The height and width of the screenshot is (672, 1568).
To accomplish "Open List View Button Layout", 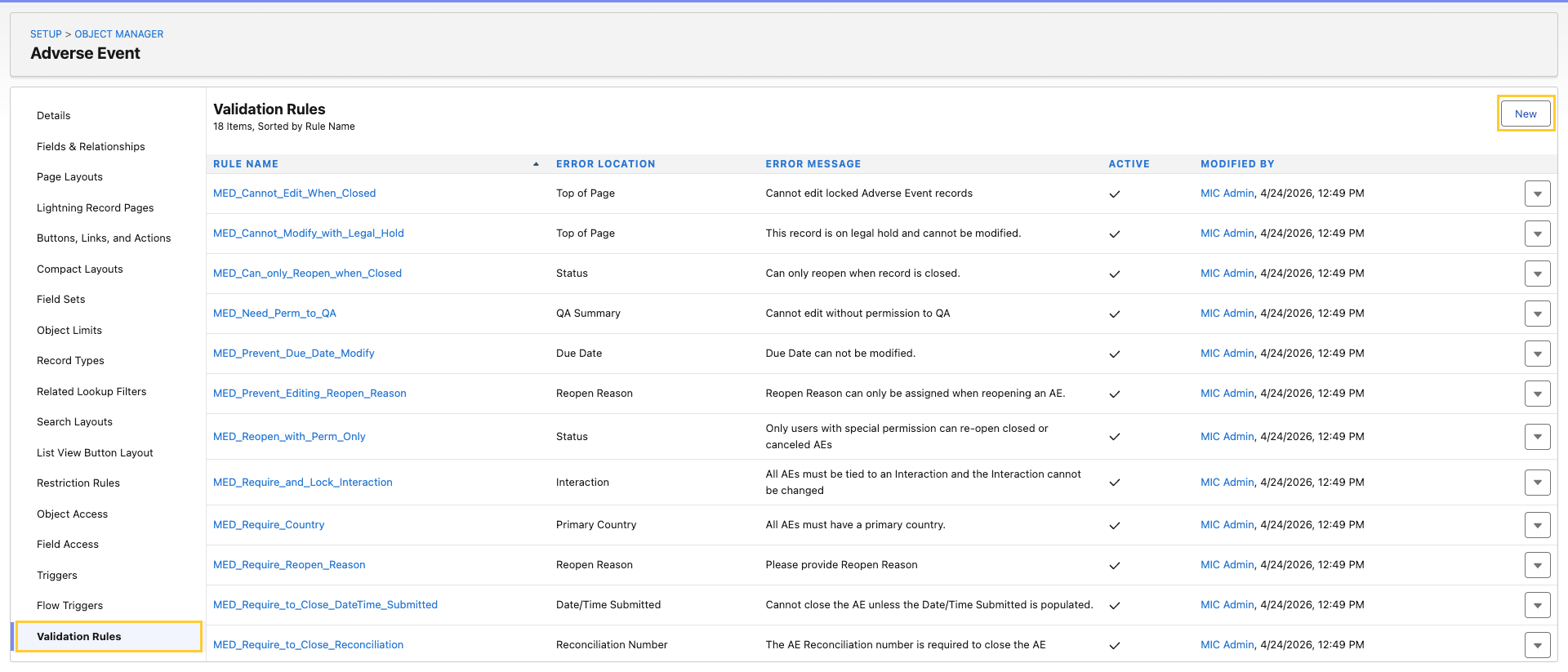I will point(95,453).
